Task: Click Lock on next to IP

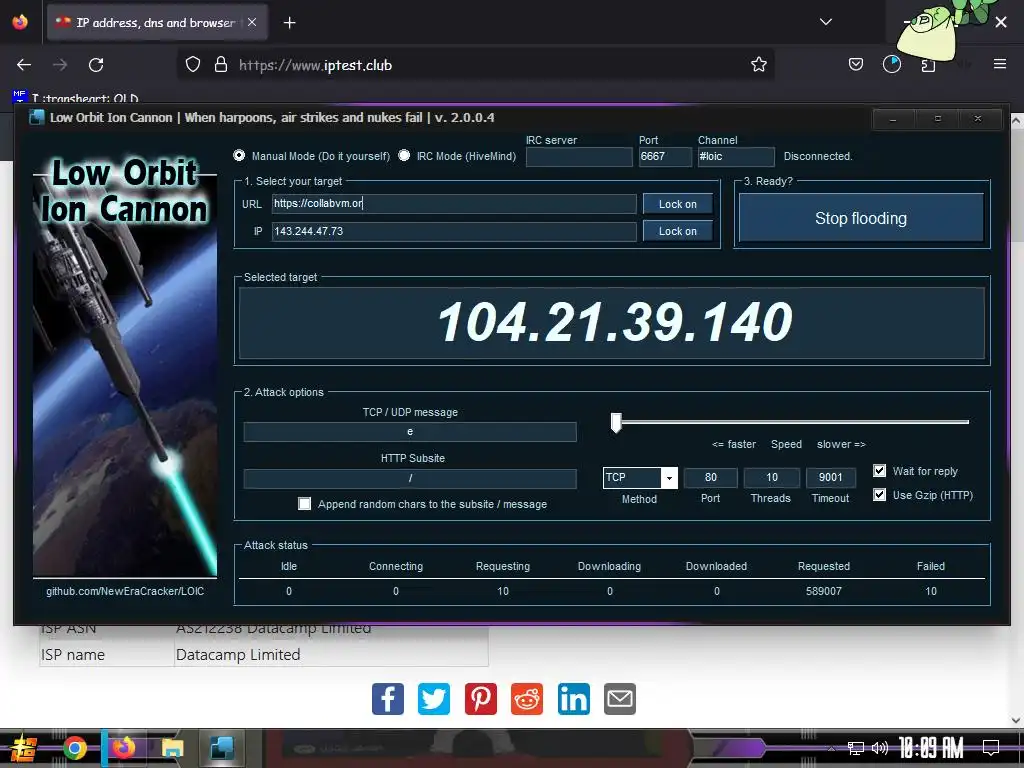Action: coord(677,231)
